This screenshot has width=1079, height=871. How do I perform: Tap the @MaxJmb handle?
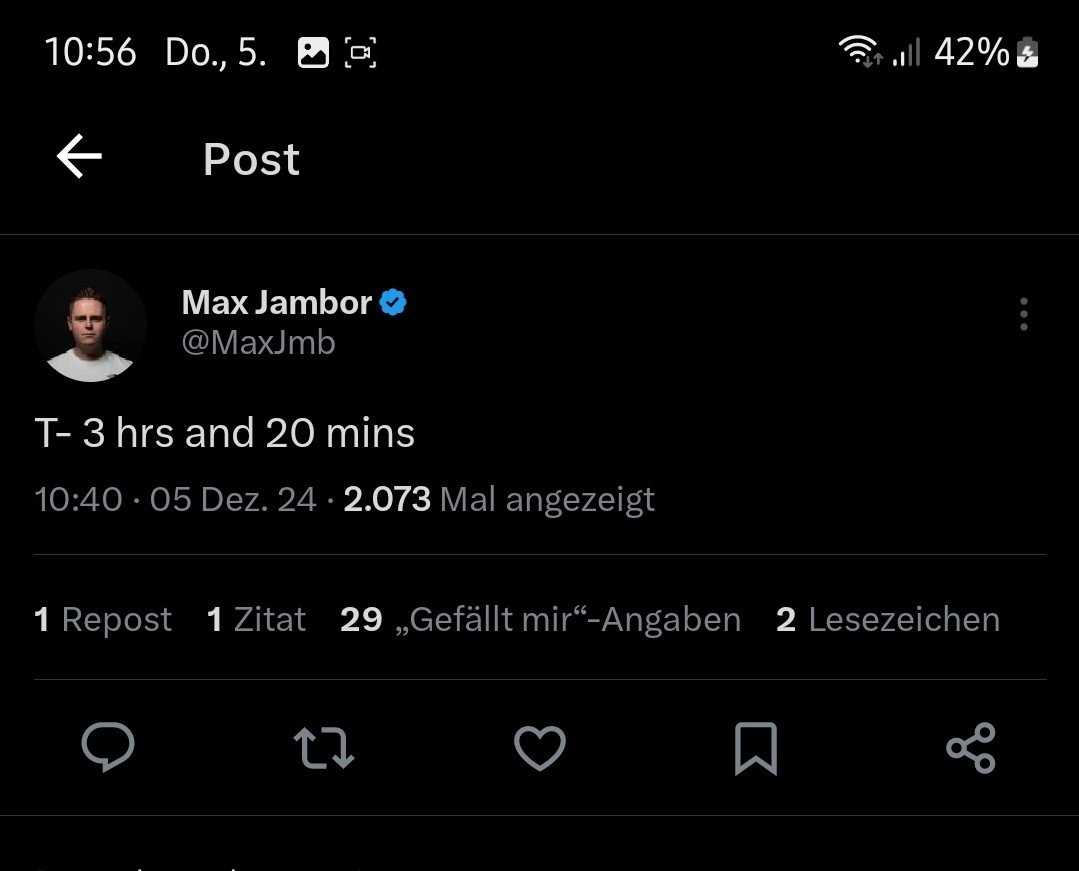pyautogui.click(x=258, y=343)
